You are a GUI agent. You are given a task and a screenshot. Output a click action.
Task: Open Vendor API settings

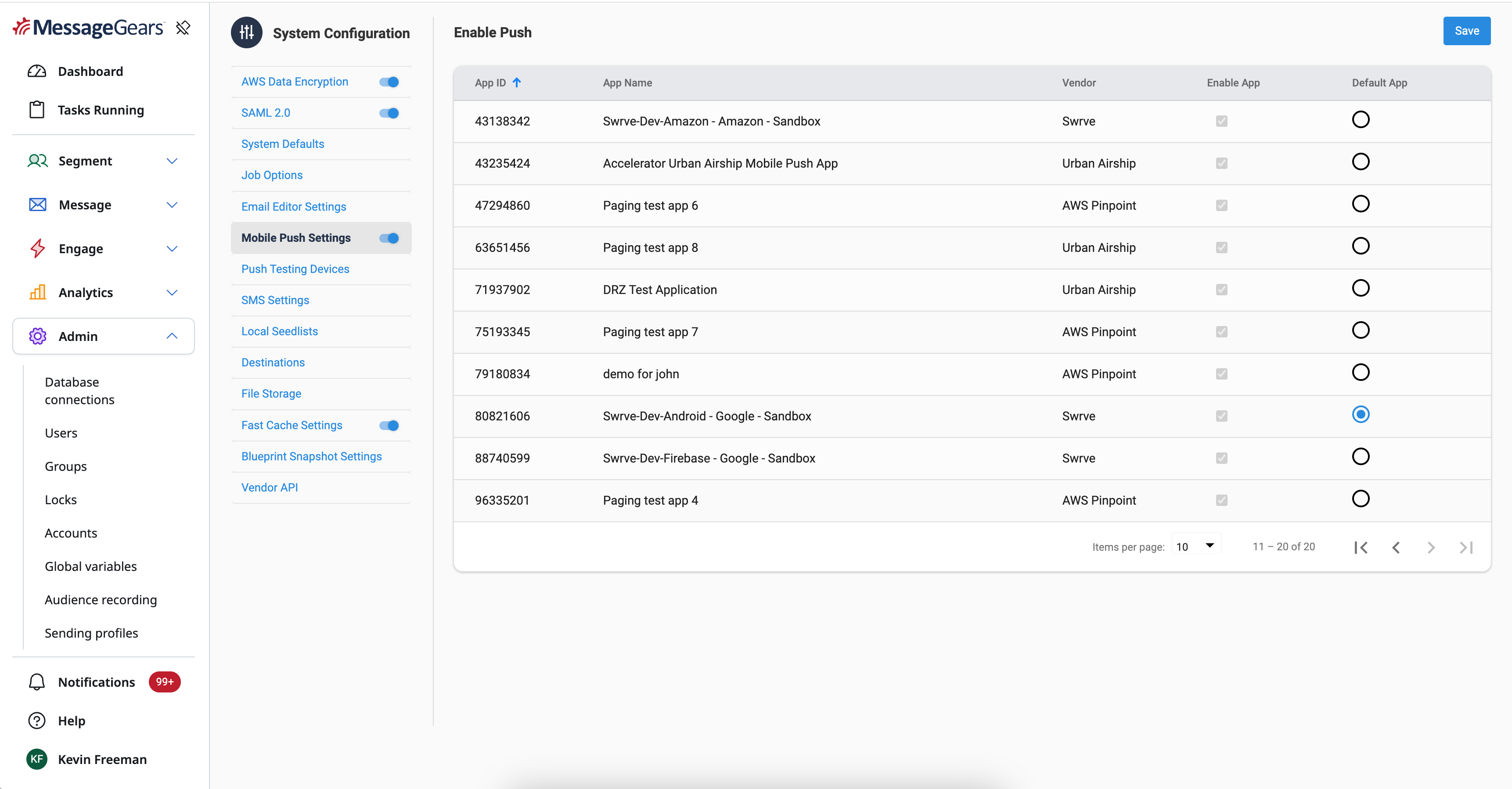tap(270, 488)
